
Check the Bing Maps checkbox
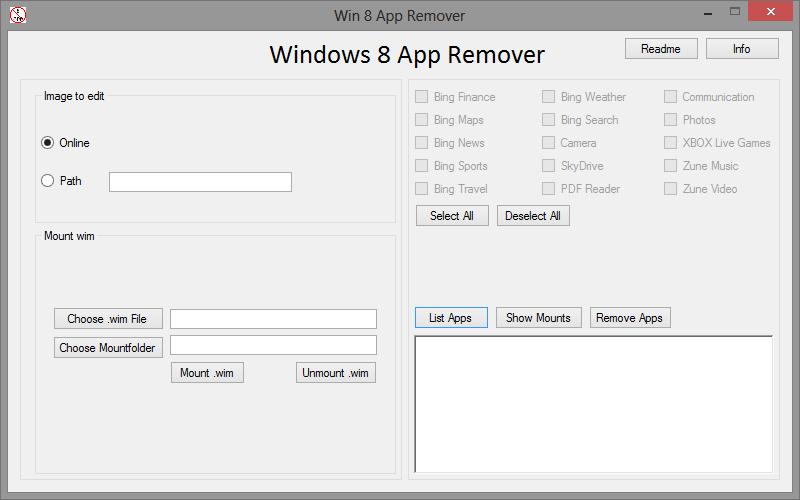click(421, 119)
